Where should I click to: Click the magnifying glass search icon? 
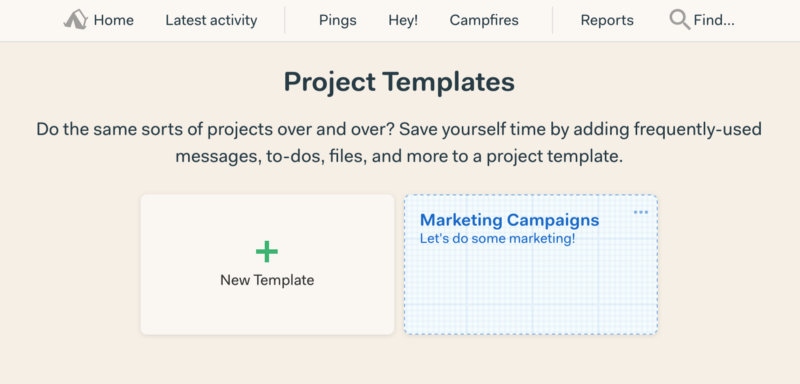point(680,20)
